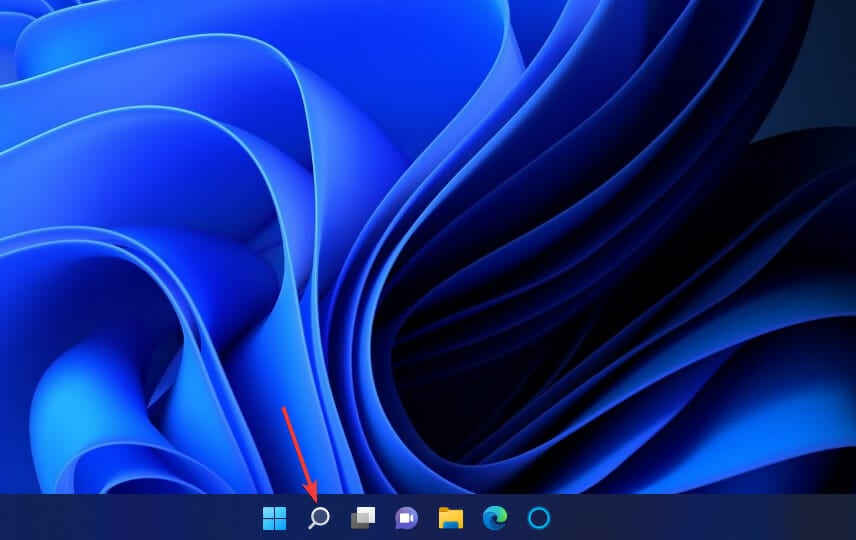Click the red arrow annotation on the wallpaper
Screen dimensions: 856x540
(x=299, y=452)
